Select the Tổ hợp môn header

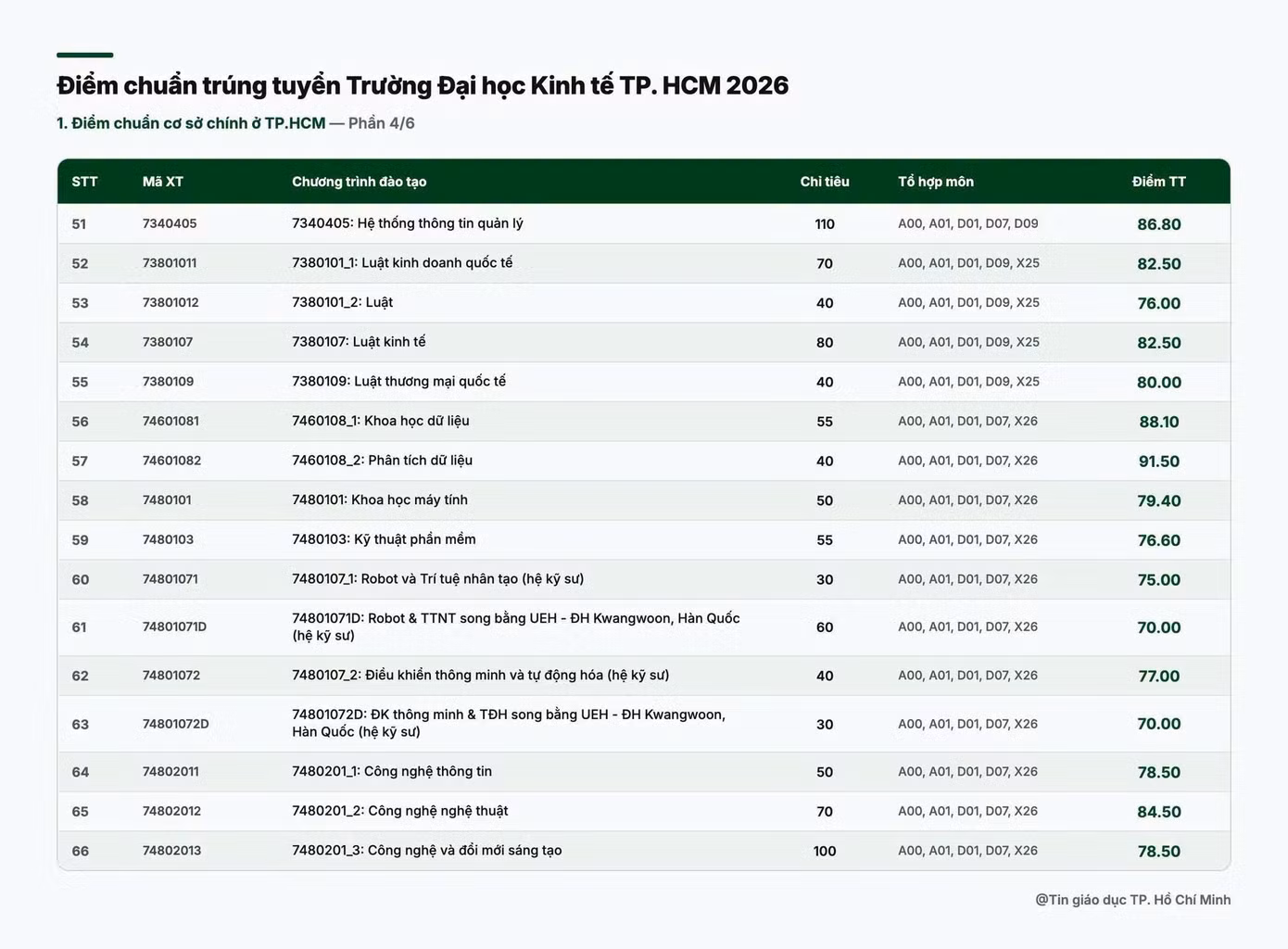936,182
